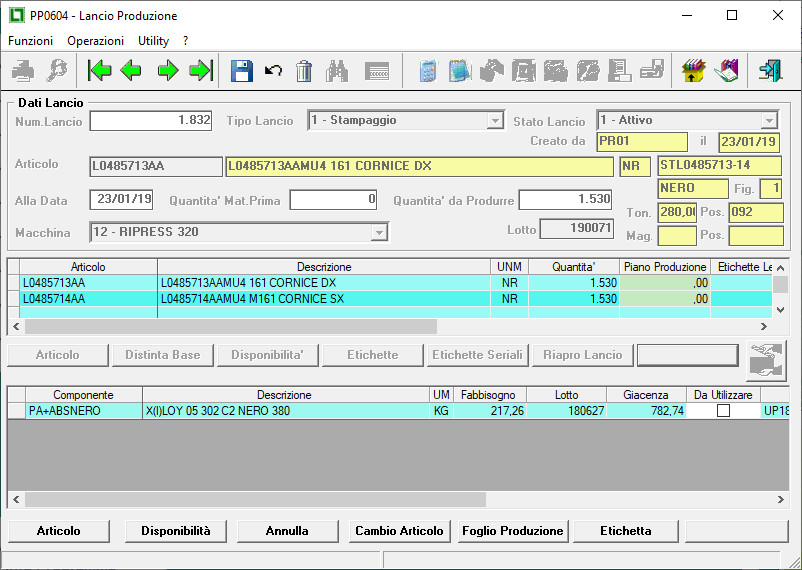802x570 pixels.
Task: Open the Funzioni menu
Action: coord(30,41)
